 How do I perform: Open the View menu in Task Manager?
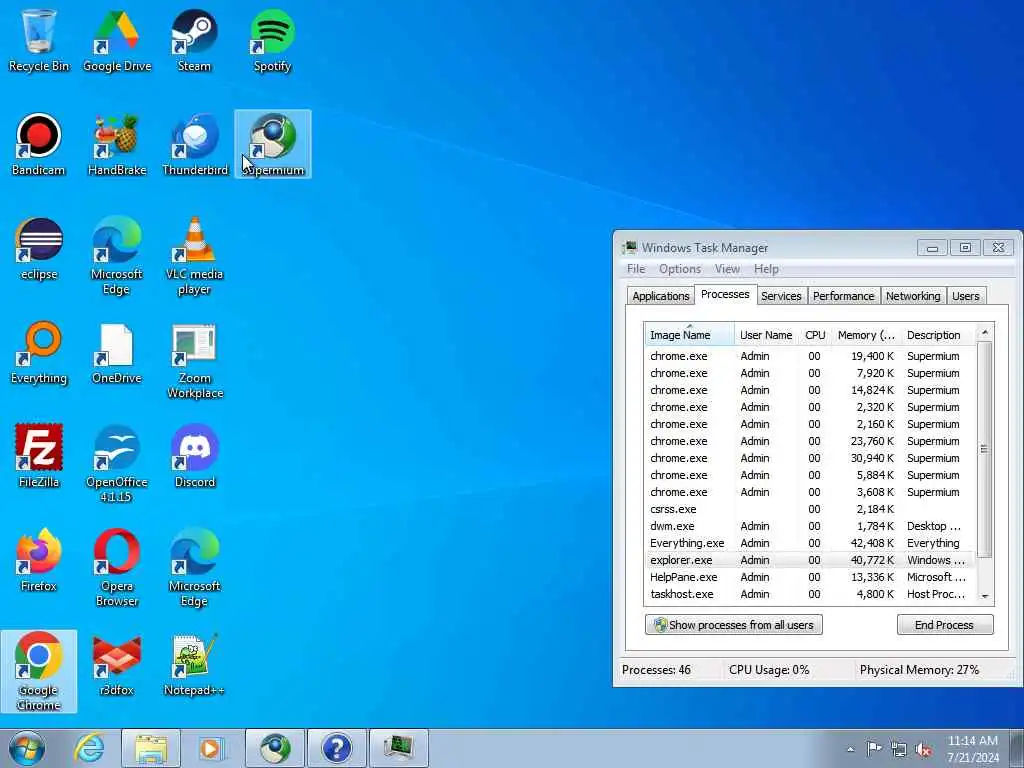pyautogui.click(x=727, y=269)
